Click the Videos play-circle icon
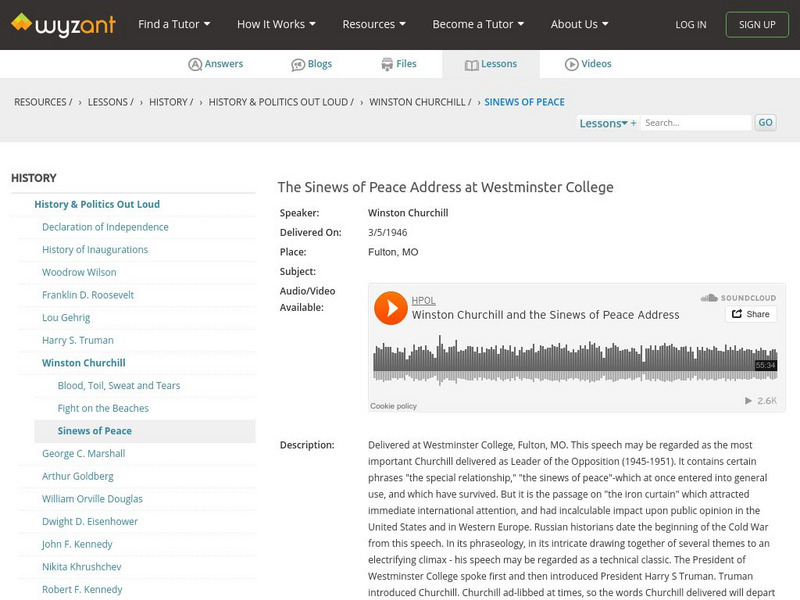The width and height of the screenshot is (800, 600). 572,64
